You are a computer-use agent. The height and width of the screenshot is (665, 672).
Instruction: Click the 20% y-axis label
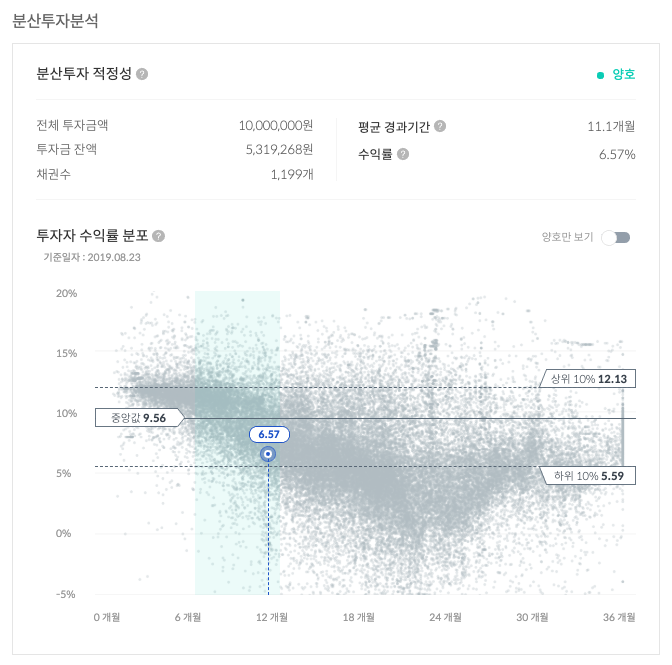pyautogui.click(x=67, y=294)
